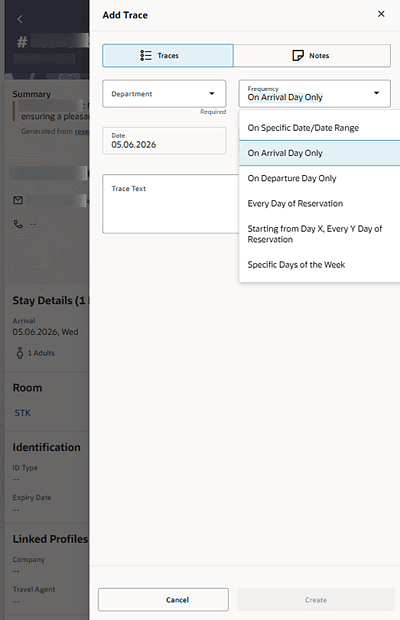
Task: Select the Traces tab
Action: [x=168, y=55]
